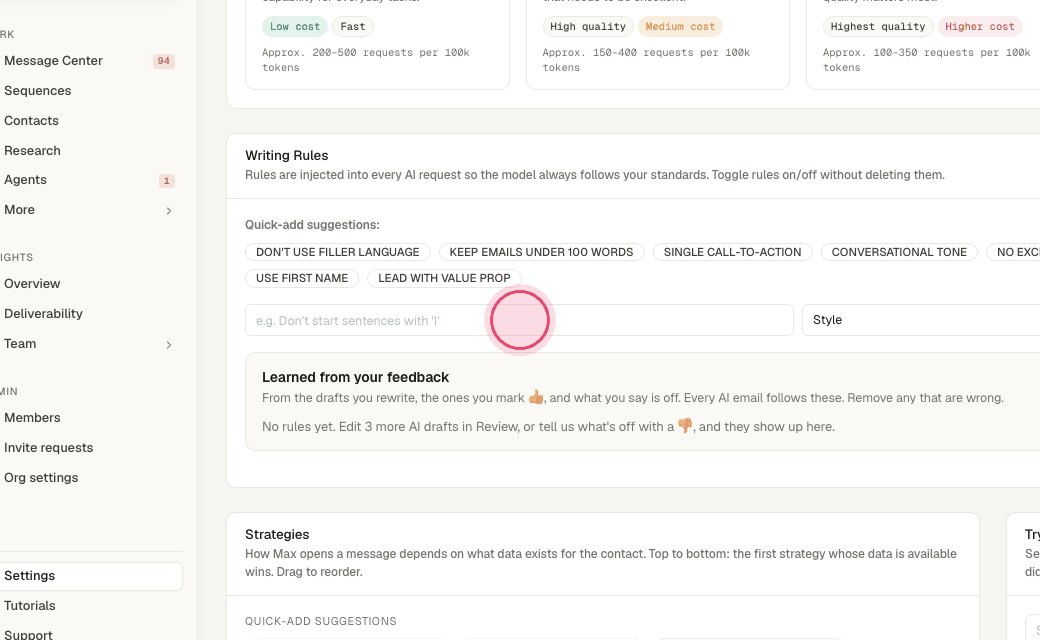Click the Agents notification badge showing 1
This screenshot has width=1040, height=640.
tap(166, 180)
